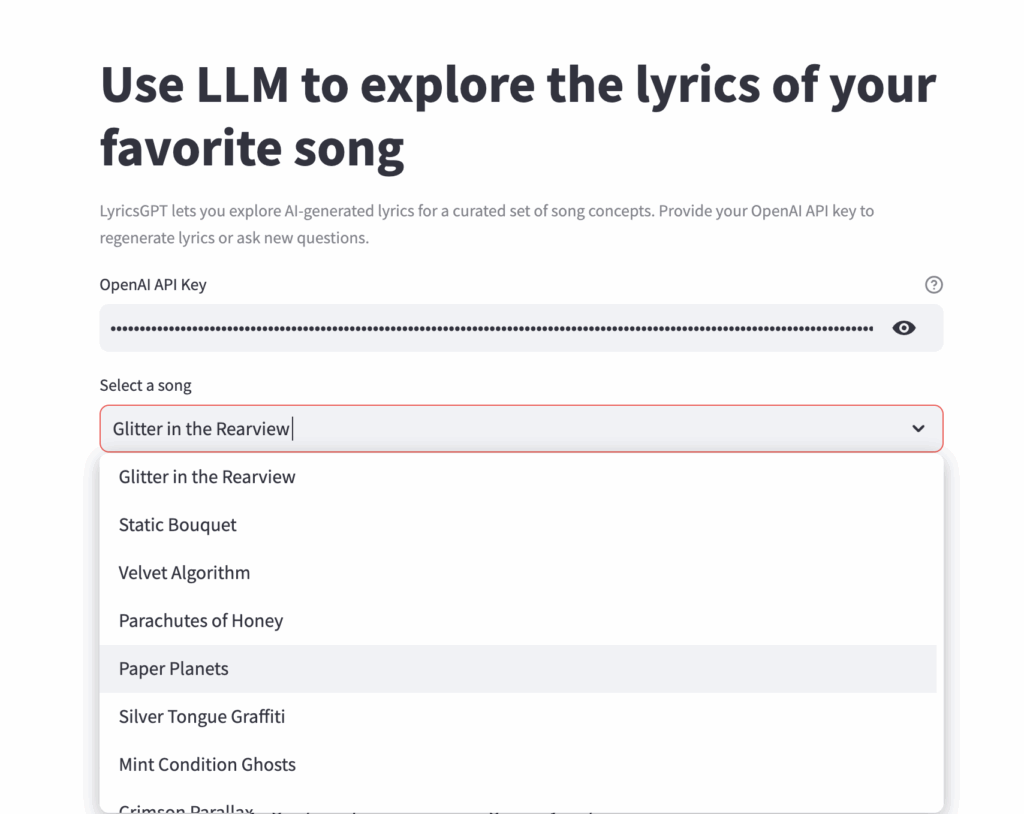The height and width of the screenshot is (814, 1024).
Task: Select the partially visible Crimson Parallax option
Action: 187,807
